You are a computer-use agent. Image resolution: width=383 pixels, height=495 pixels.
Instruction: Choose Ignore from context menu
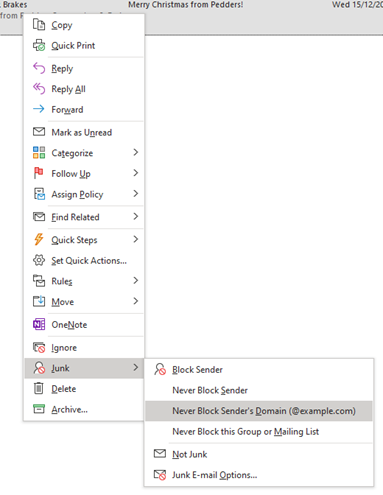(84, 348)
